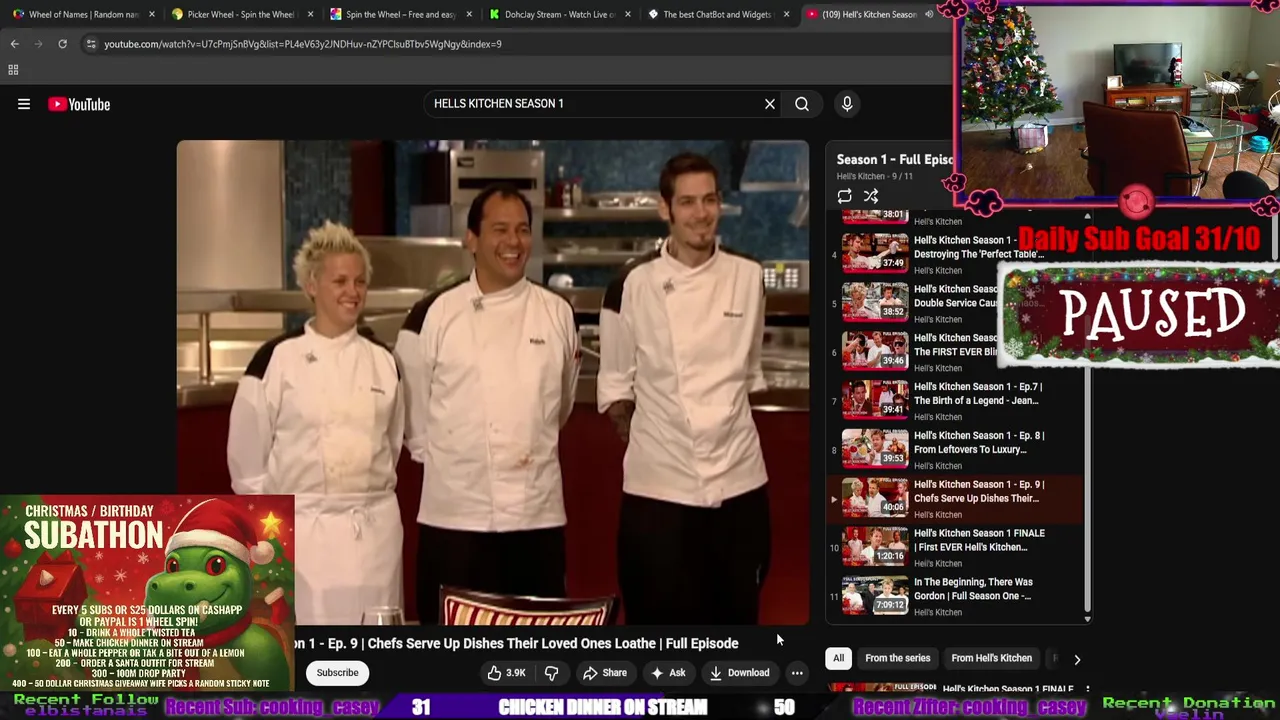Play Season 1 FINALE from the playlist
The height and width of the screenshot is (720, 1280).
(x=979, y=540)
